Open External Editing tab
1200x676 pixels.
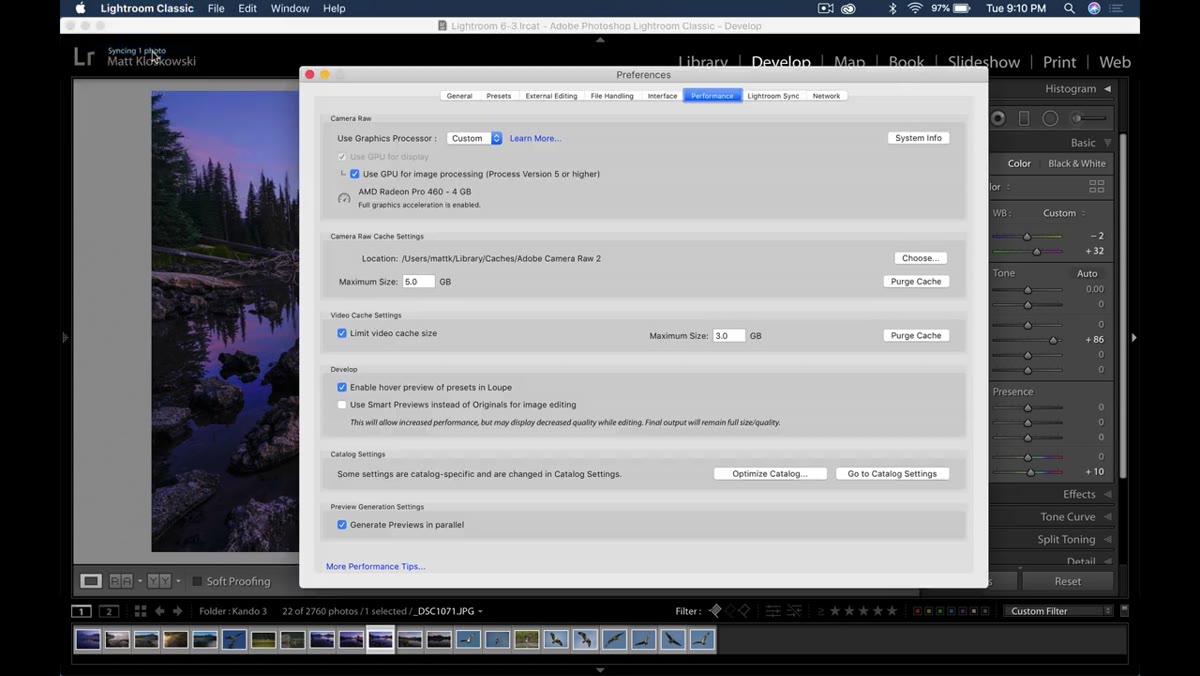pos(551,96)
